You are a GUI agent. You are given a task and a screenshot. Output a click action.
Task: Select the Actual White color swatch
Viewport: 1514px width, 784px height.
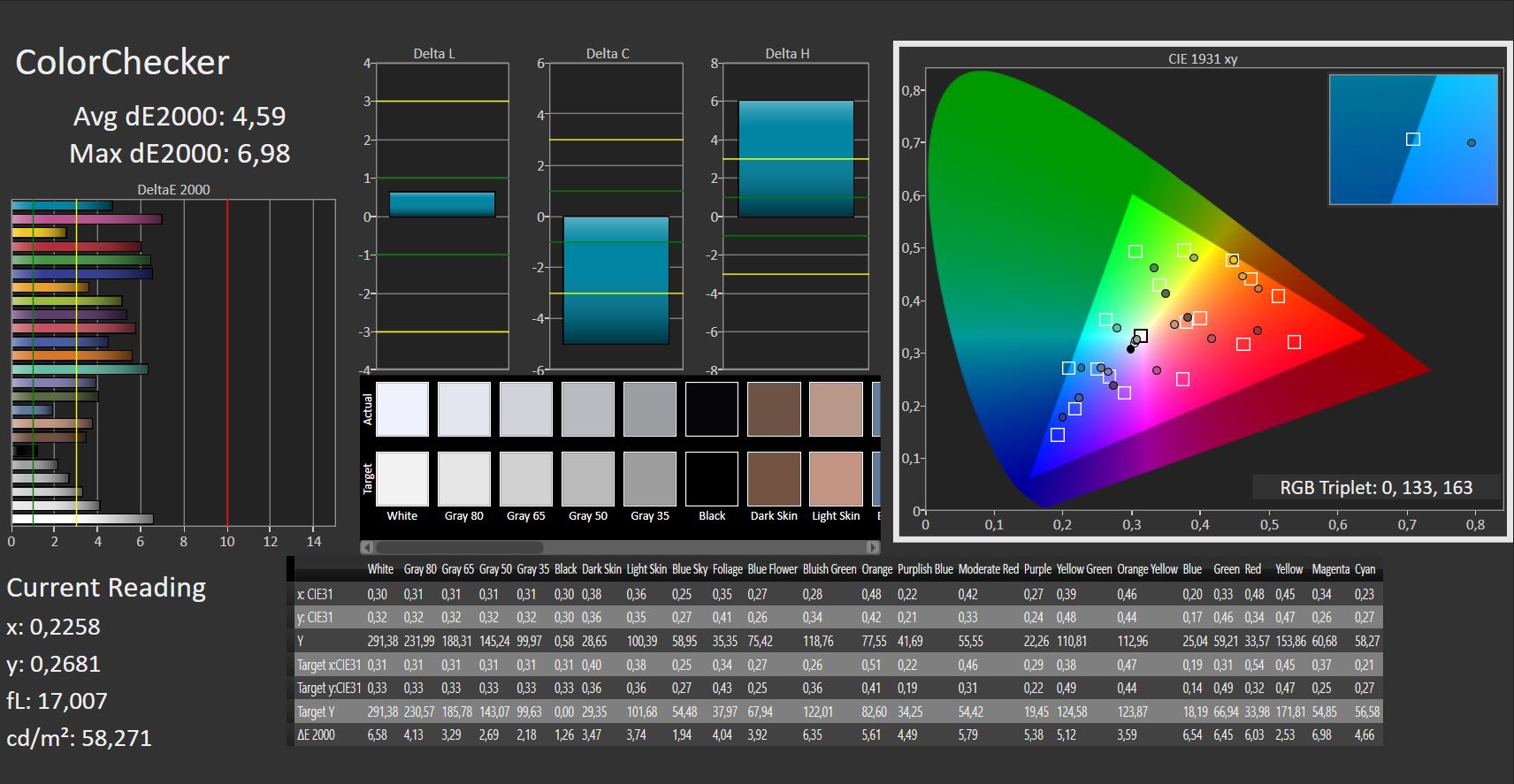coord(402,409)
